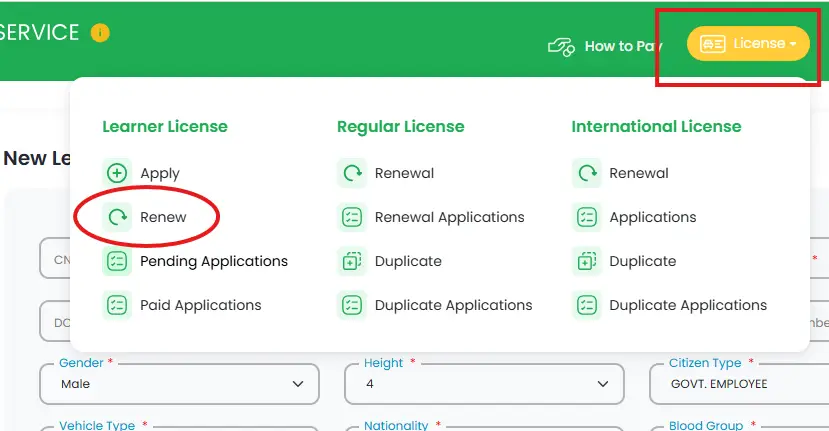Expand the Gender dropdown showing Male
Image resolution: width=829 pixels, height=431 pixels.
[x=180, y=384]
